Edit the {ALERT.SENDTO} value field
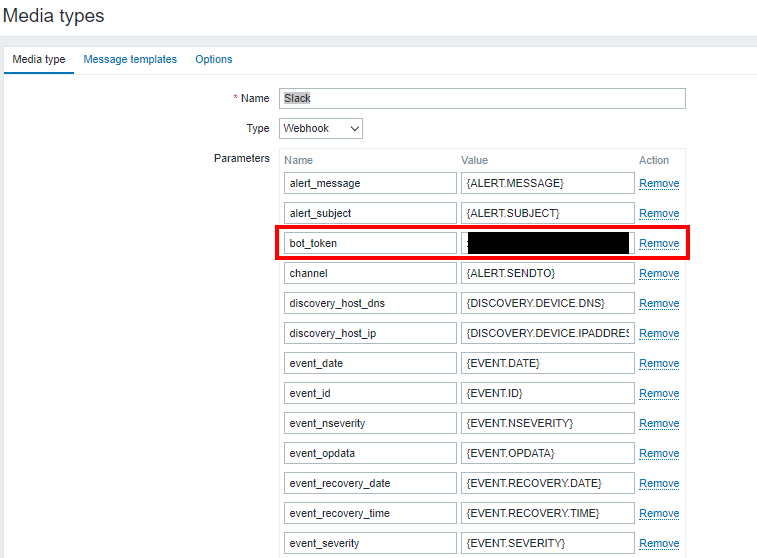Viewport: 757px width, 558px height. pyautogui.click(x=547, y=273)
